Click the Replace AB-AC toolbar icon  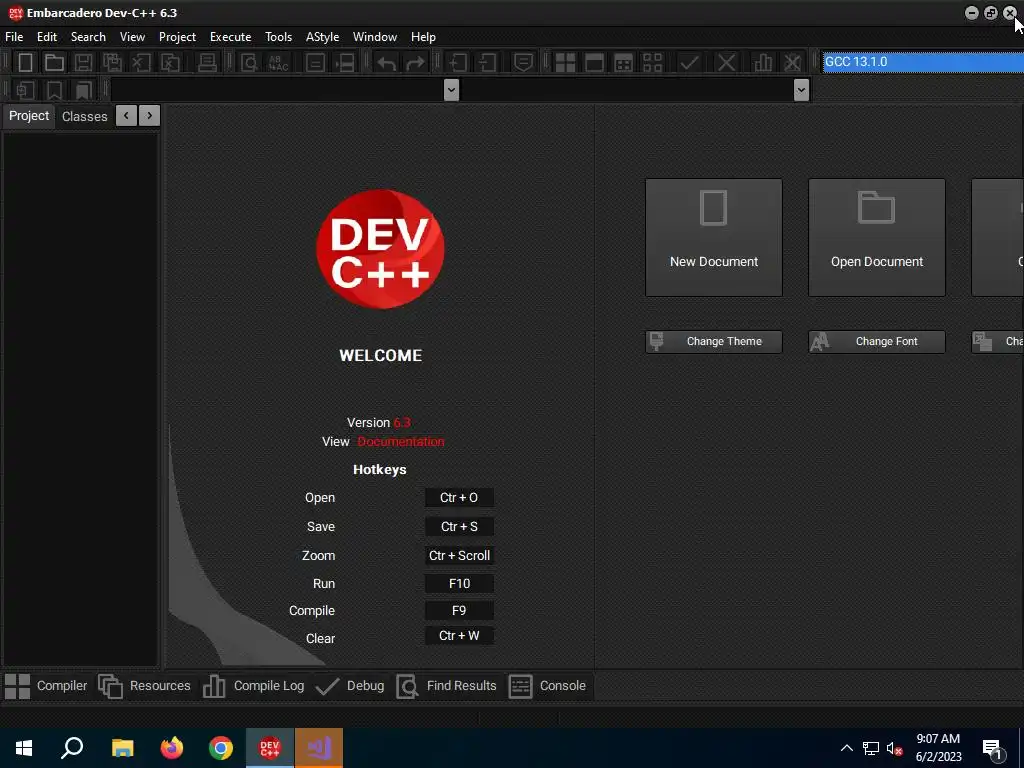coord(278,63)
